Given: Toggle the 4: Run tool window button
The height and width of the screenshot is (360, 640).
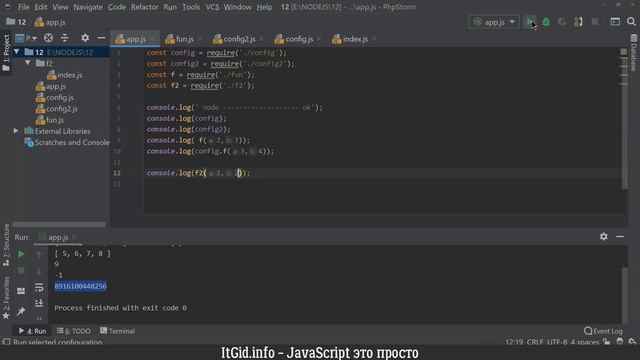Looking at the screenshot, I should (32, 331).
